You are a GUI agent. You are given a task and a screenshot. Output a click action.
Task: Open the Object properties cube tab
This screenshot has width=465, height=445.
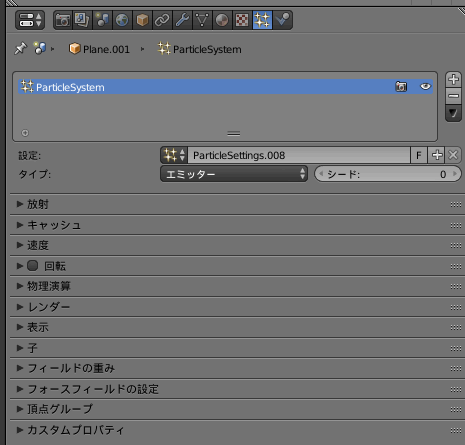click(142, 20)
